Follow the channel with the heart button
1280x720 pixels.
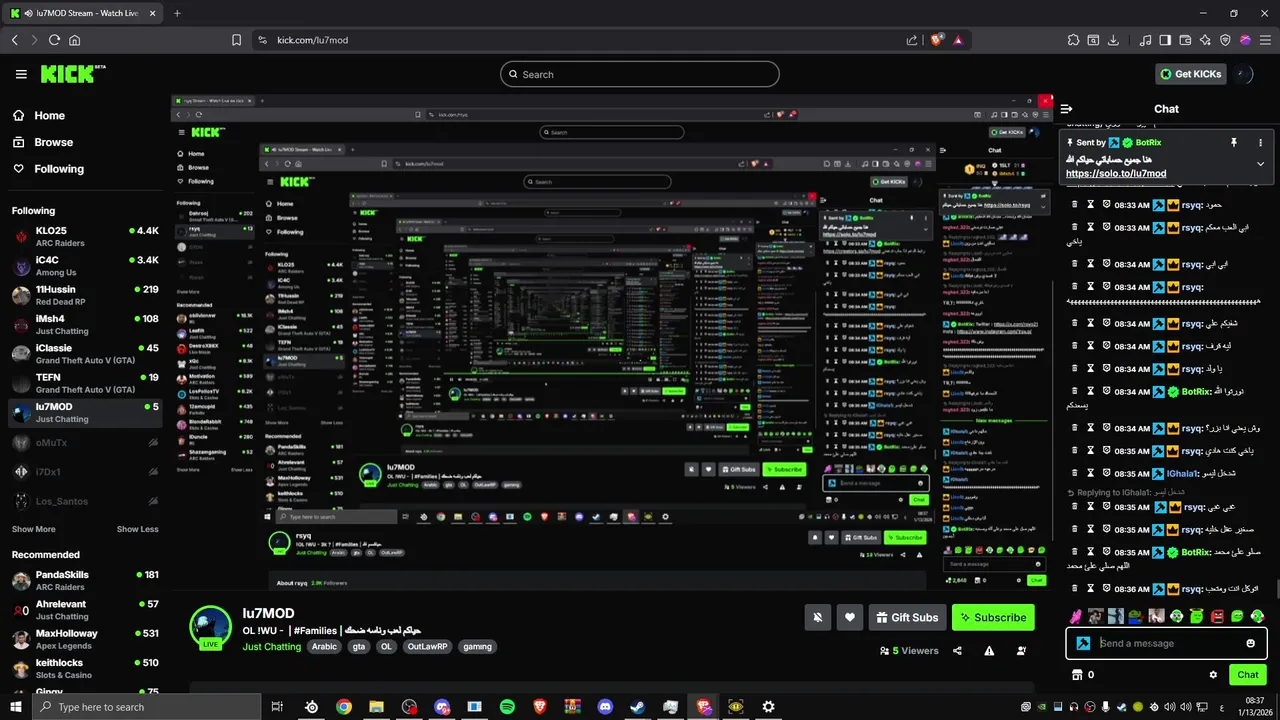coord(849,617)
